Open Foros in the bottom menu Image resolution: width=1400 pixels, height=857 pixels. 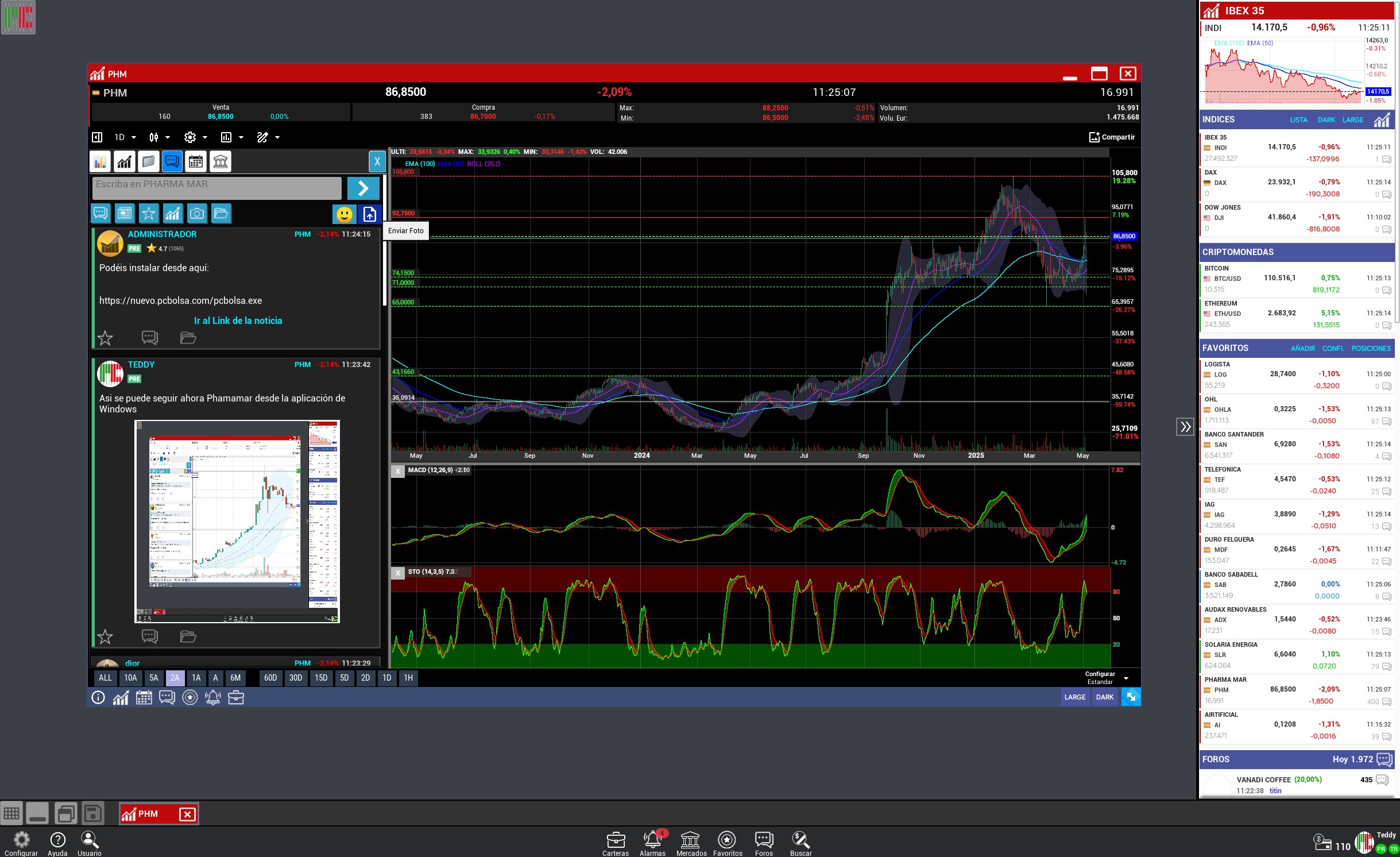tap(764, 844)
